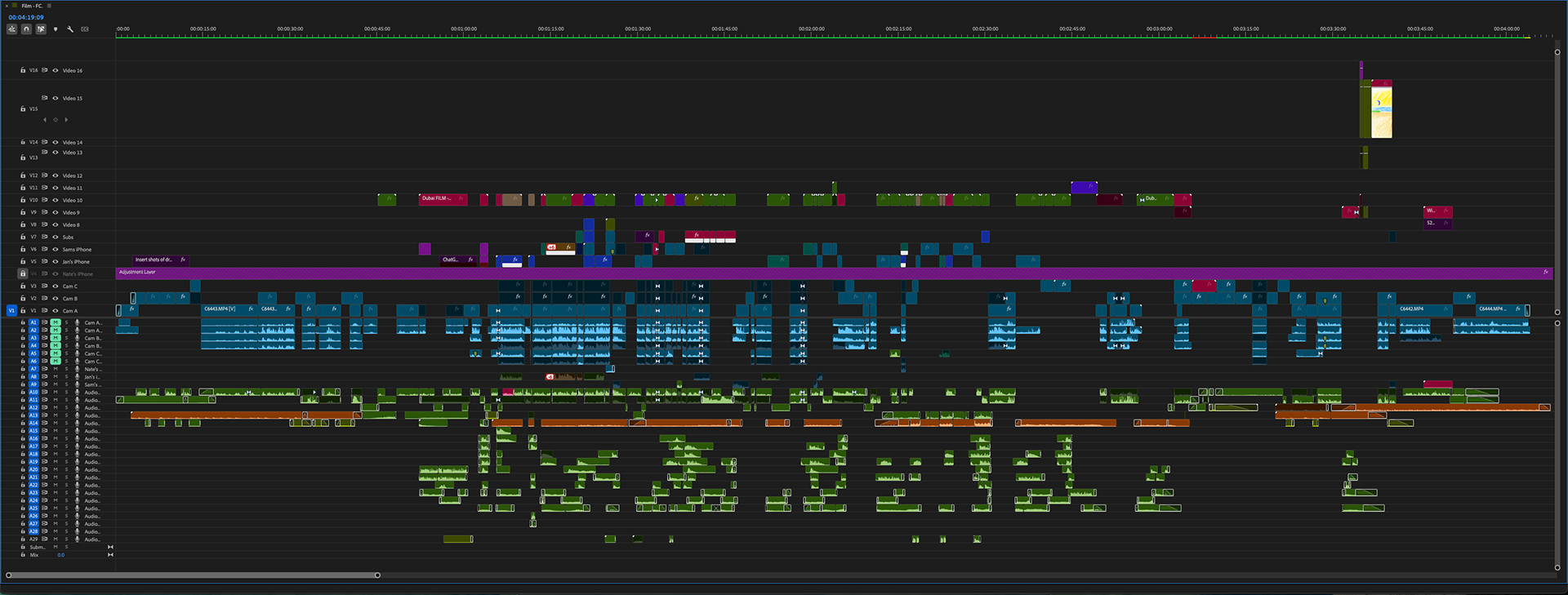Toggle sync lock on Video 16 track
The width and height of the screenshot is (1568, 595).
[x=45, y=70]
